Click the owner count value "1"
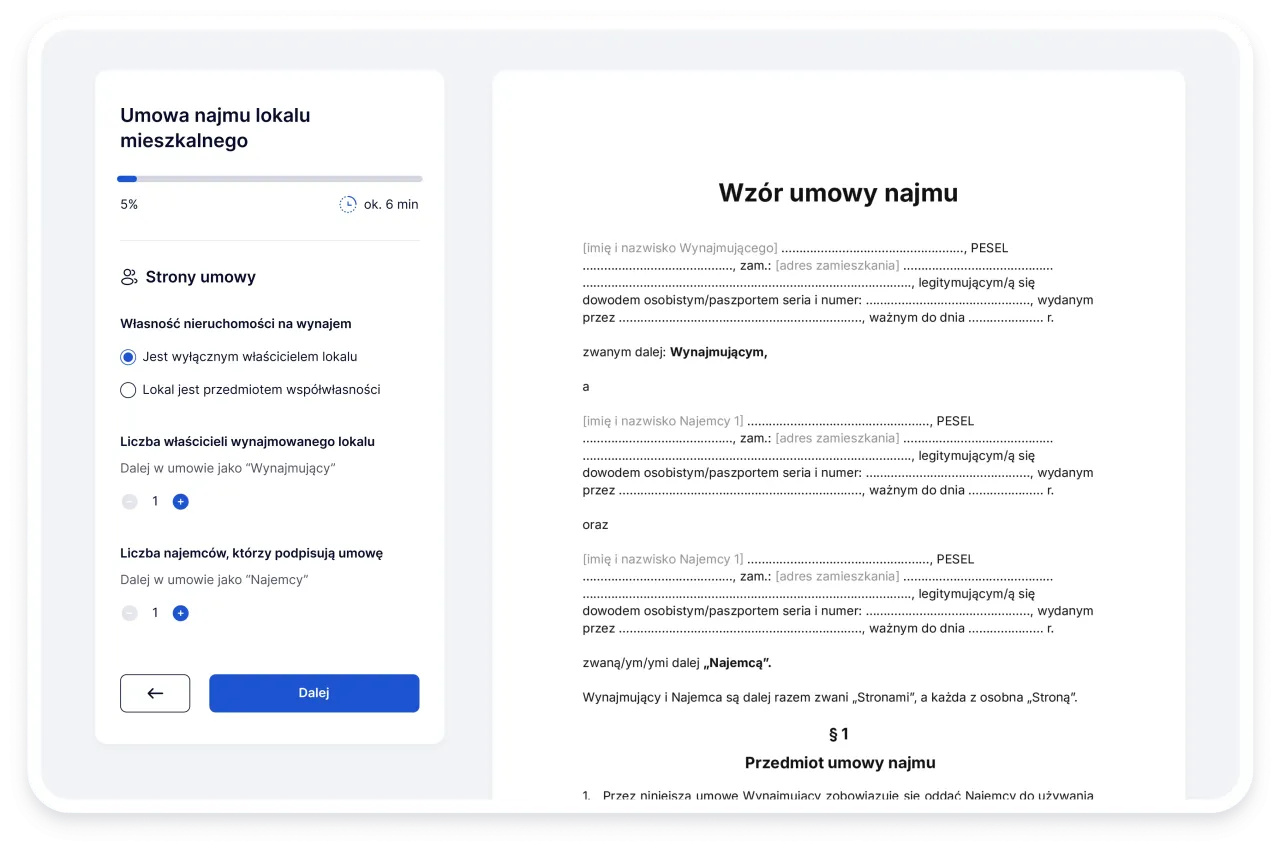1280x851 pixels. coord(154,501)
